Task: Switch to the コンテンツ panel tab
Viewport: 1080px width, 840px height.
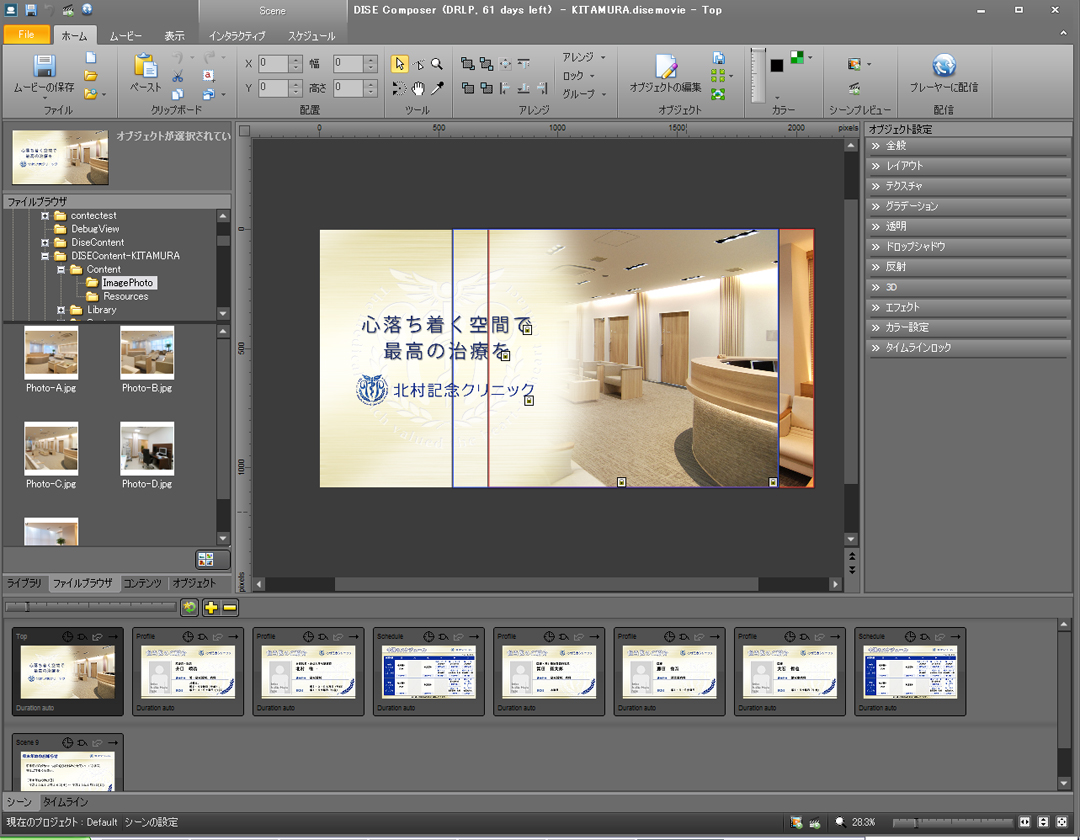Action: point(141,583)
